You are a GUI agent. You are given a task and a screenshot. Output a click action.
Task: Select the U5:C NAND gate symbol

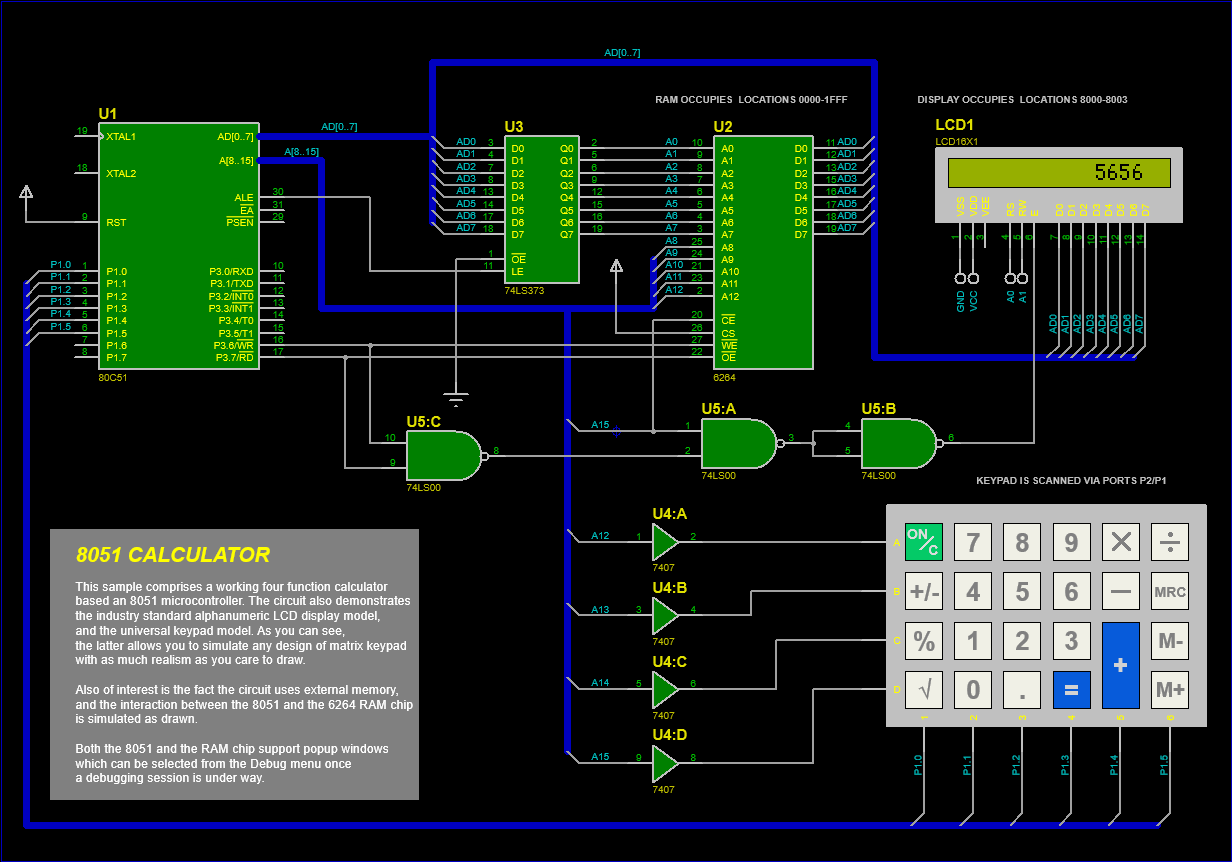(442, 456)
